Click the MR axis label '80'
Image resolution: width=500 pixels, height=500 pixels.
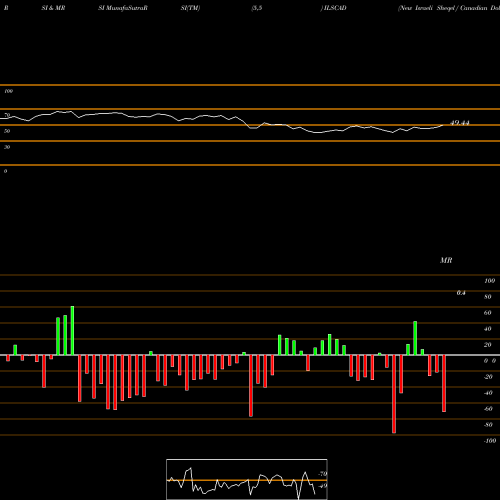coord(488,297)
